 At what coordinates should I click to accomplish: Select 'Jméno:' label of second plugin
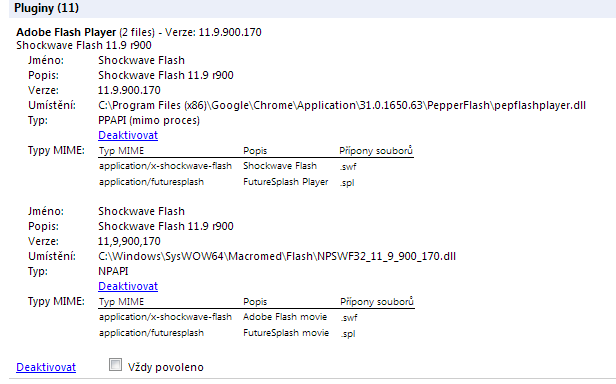pyautogui.click(x=46, y=211)
